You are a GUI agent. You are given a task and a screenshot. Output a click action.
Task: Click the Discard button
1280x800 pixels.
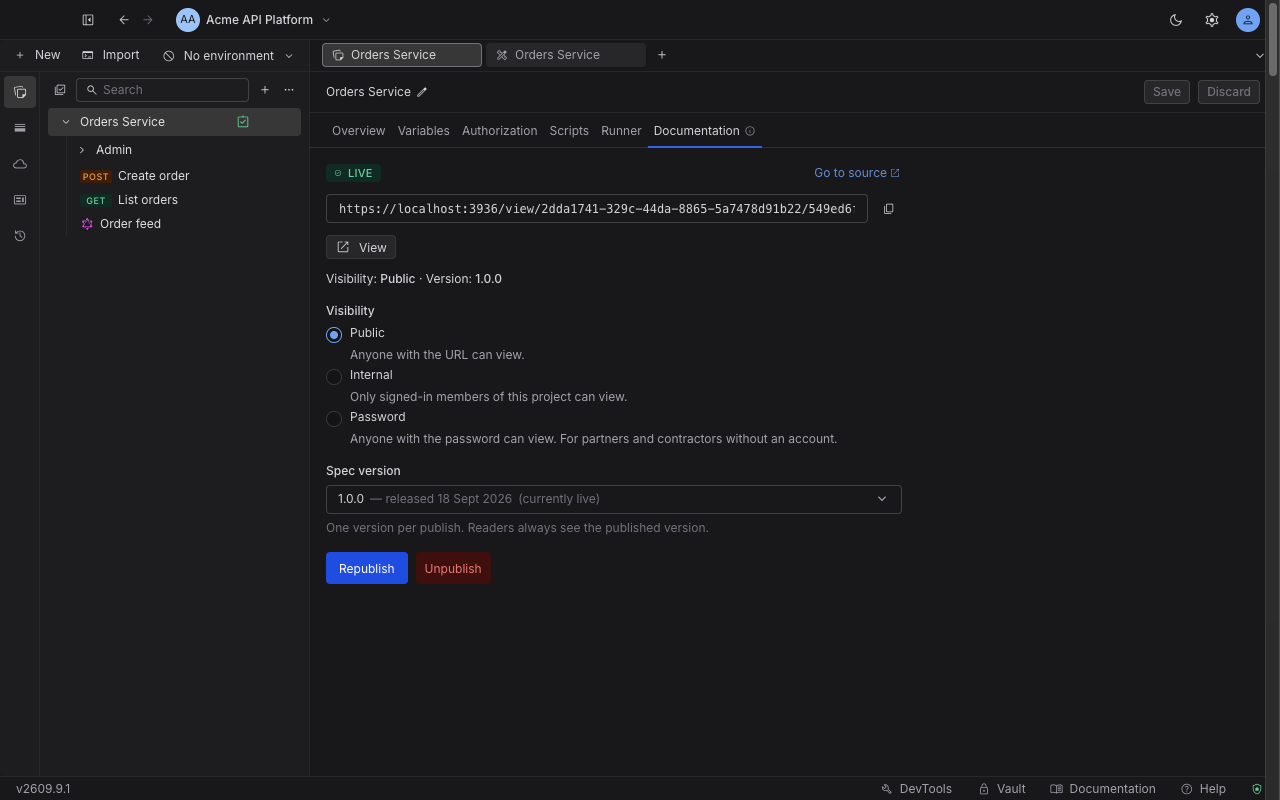coord(1228,92)
